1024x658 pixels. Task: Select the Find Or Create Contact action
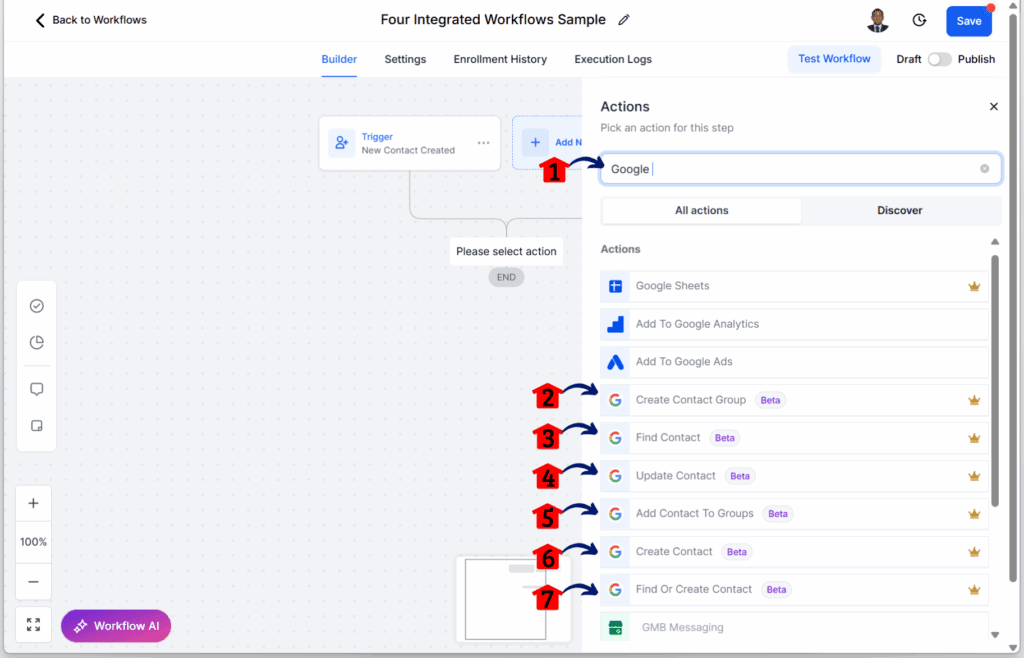tap(793, 589)
